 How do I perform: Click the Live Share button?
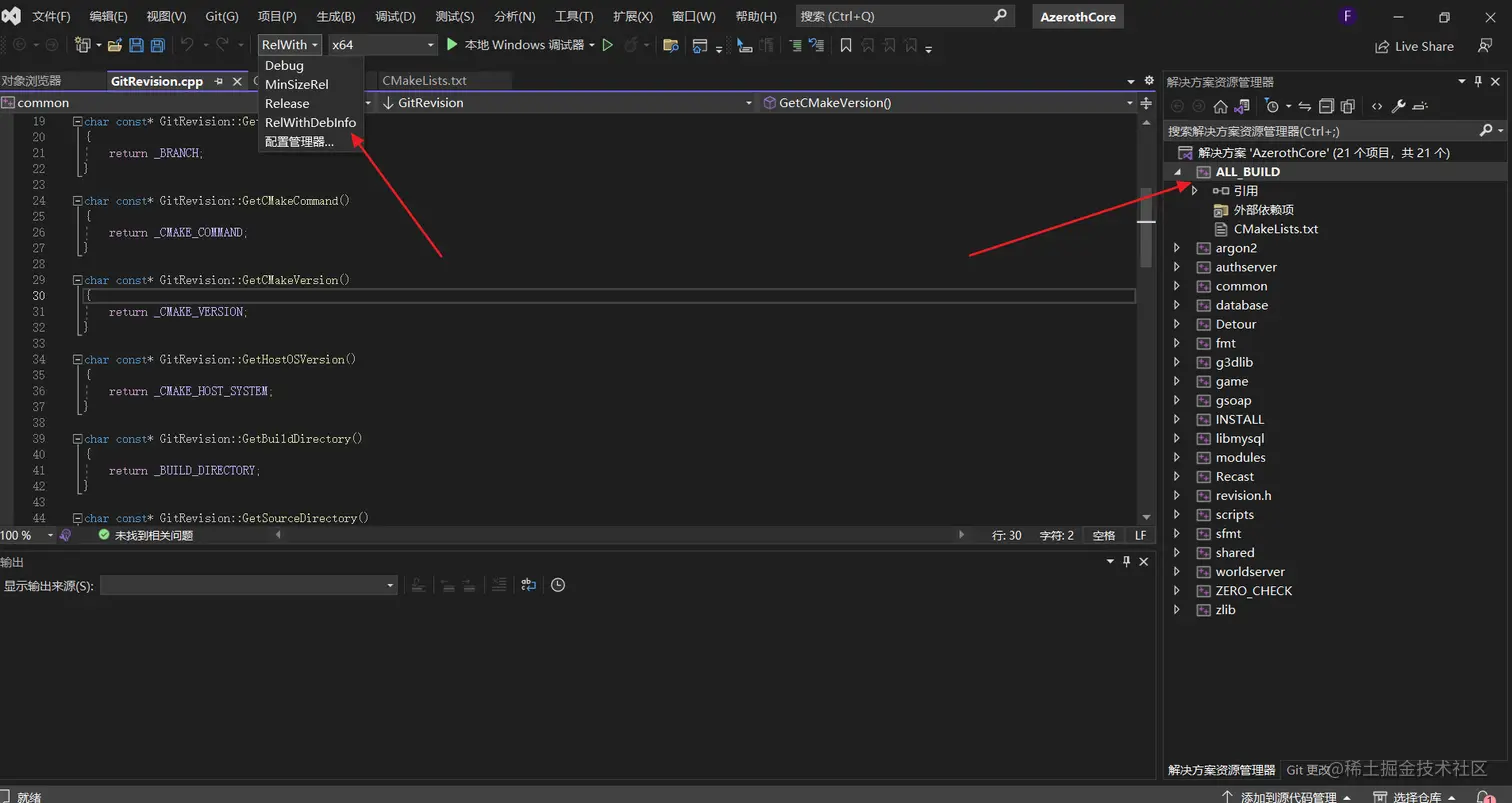coord(1414,47)
